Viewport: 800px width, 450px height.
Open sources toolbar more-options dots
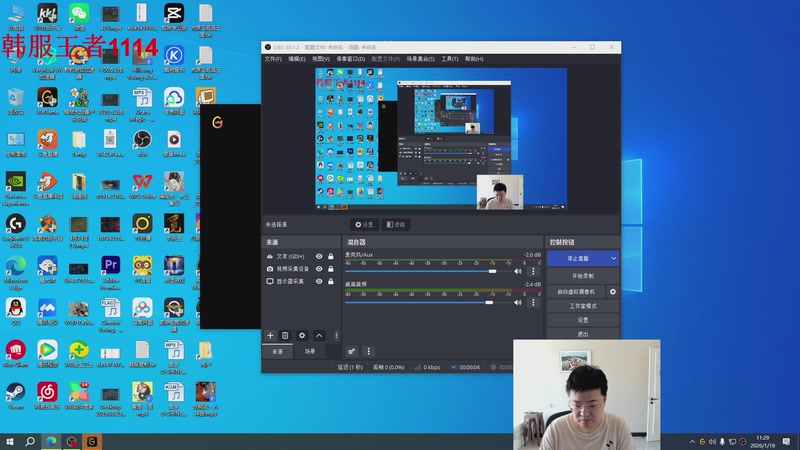click(336, 335)
